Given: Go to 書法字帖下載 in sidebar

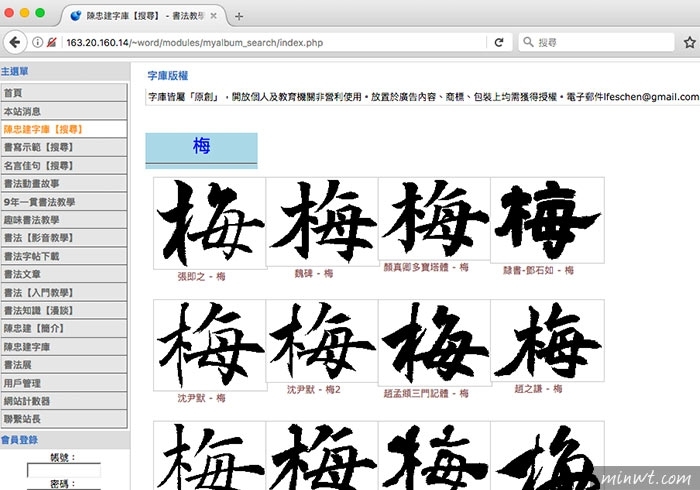Looking at the screenshot, I should click(64, 255).
